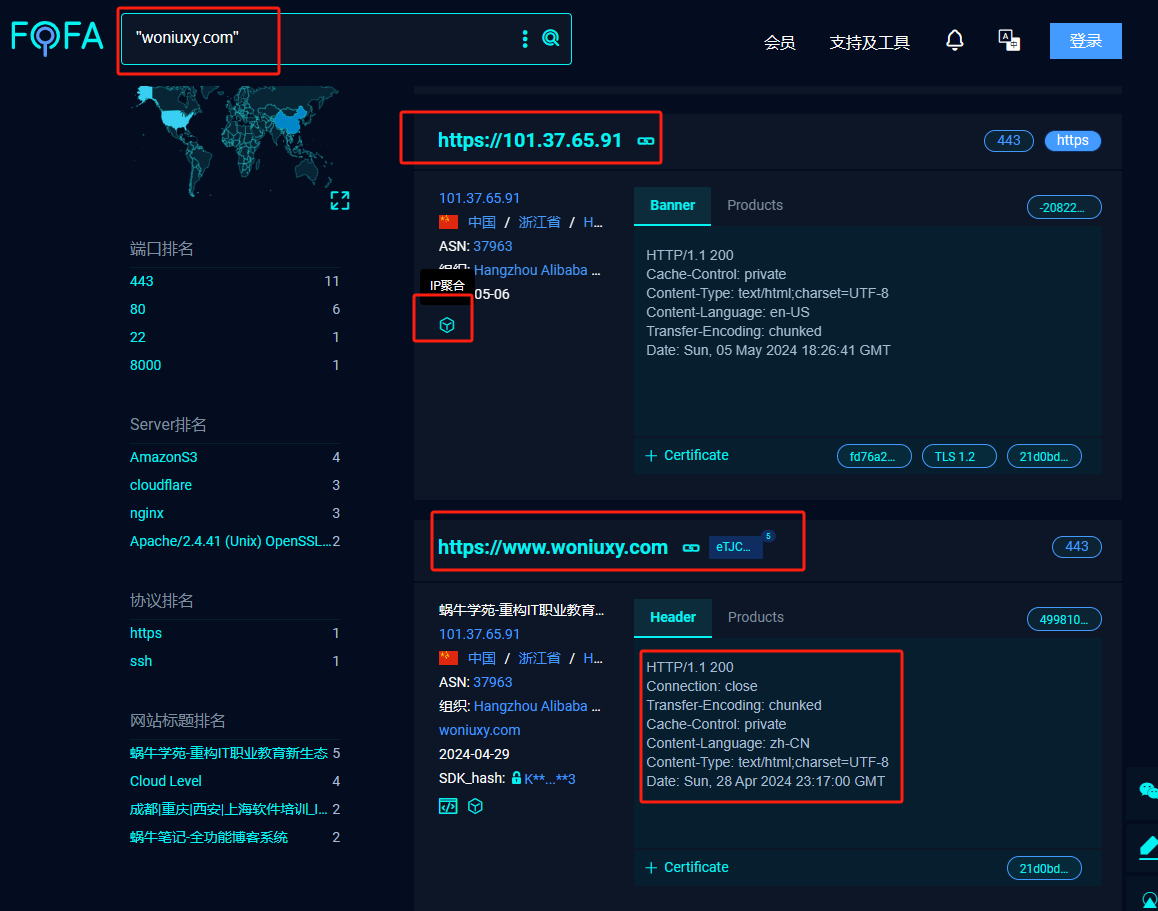1158x911 pixels.
Task: Click the feedback pencil floating icon
Action: point(1148,846)
